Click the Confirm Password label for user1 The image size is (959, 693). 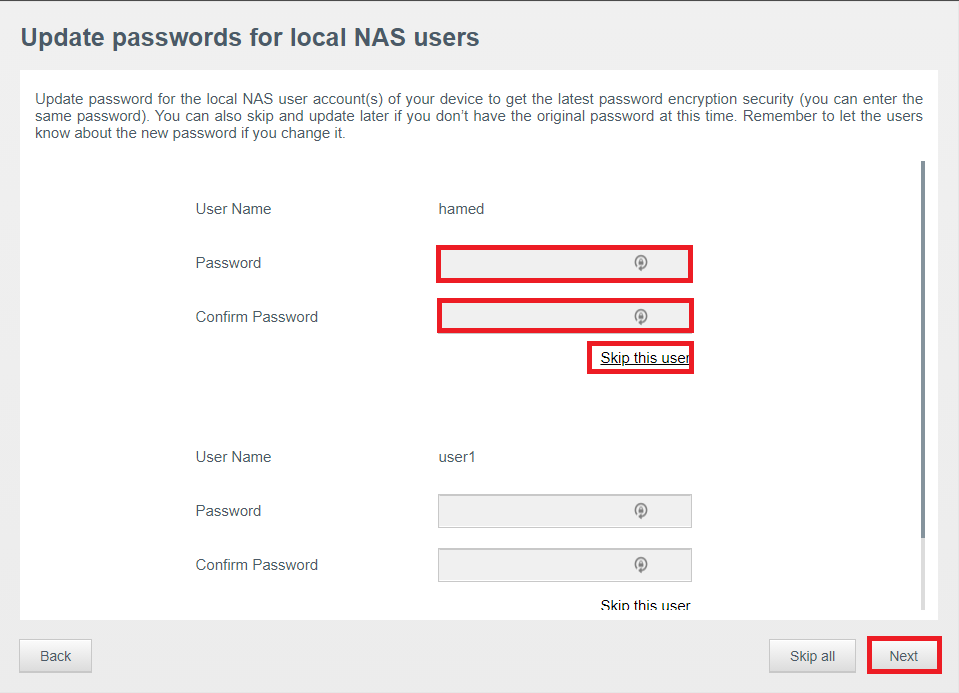[x=256, y=565]
